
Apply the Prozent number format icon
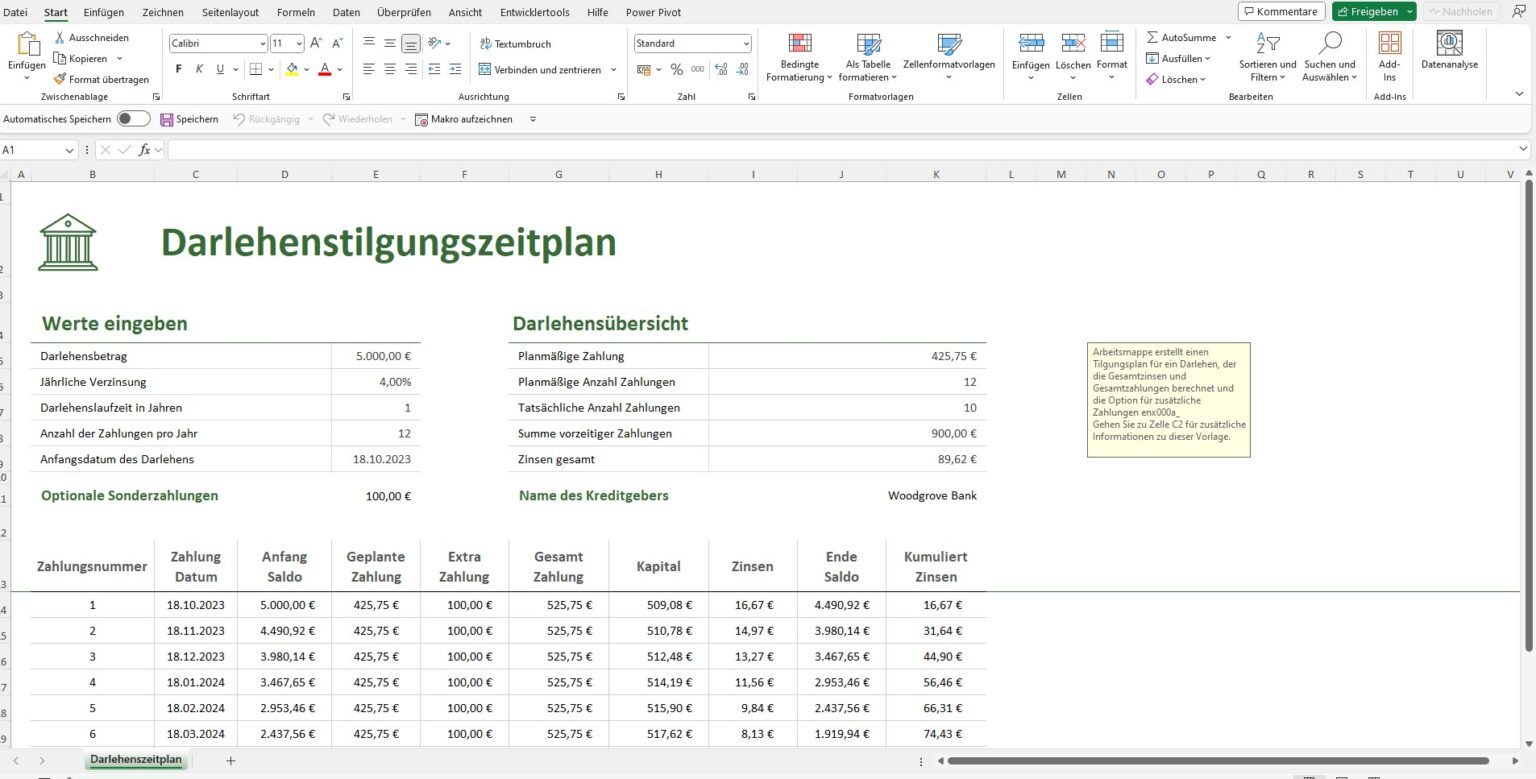point(676,70)
